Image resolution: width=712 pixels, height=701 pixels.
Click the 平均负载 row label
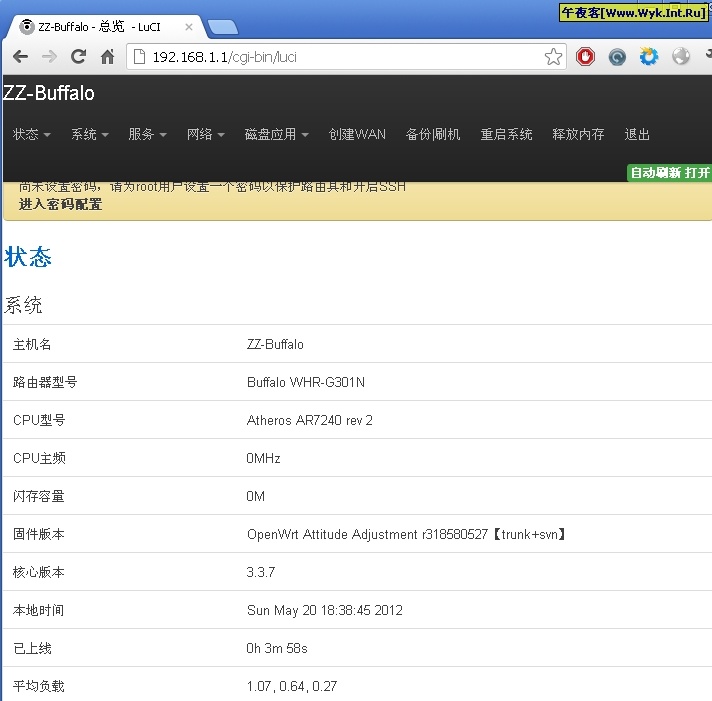39,686
